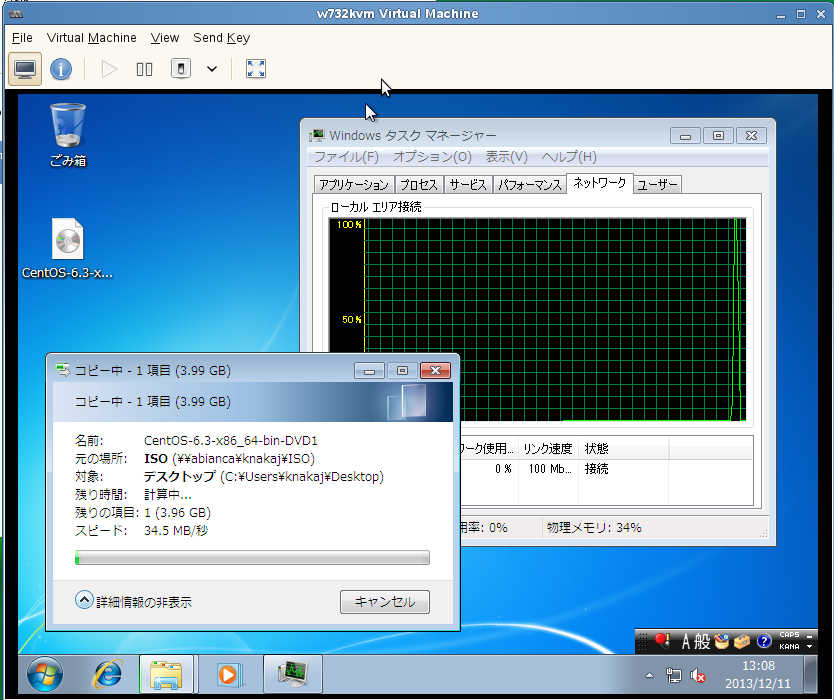Open IME help question mark icon

tap(764, 641)
